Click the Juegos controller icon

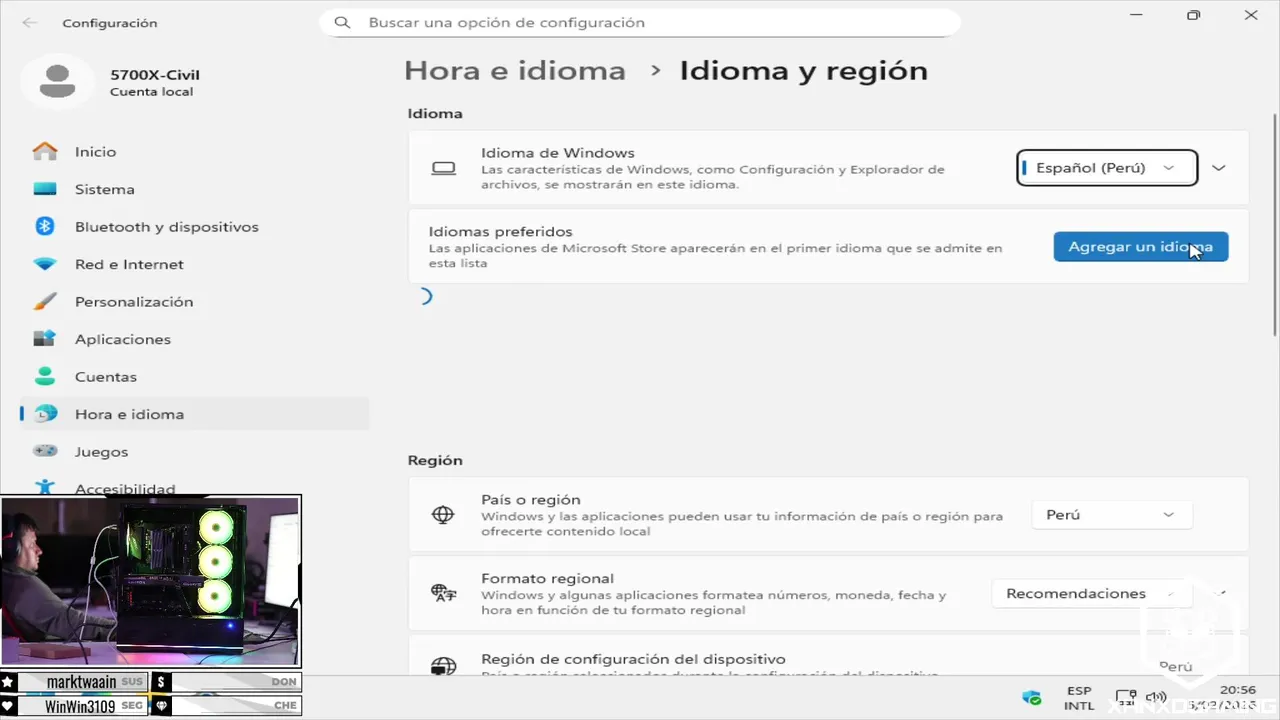pyautogui.click(x=45, y=452)
